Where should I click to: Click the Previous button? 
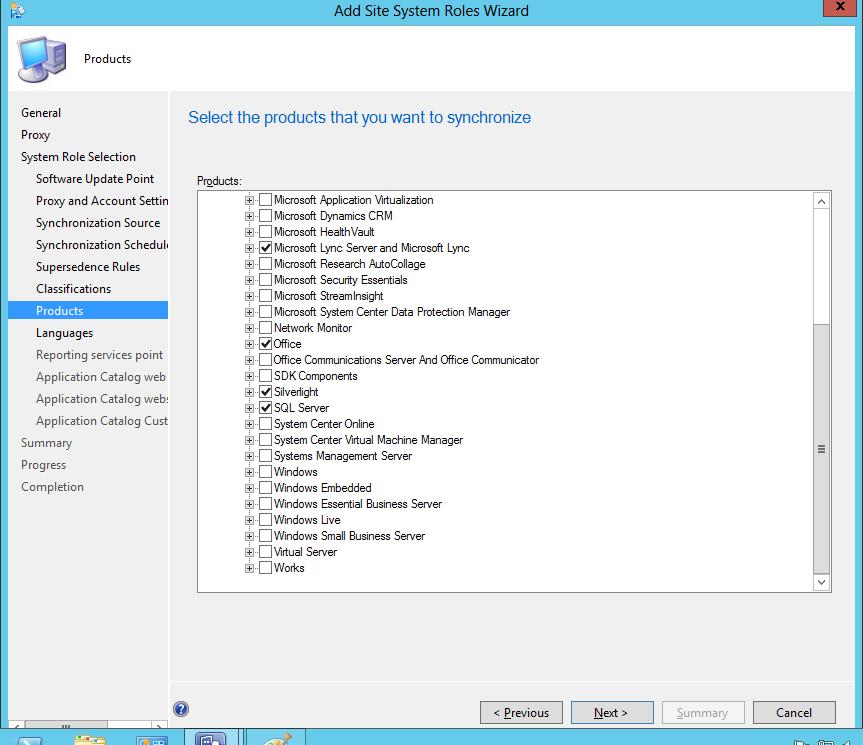pyautogui.click(x=521, y=713)
